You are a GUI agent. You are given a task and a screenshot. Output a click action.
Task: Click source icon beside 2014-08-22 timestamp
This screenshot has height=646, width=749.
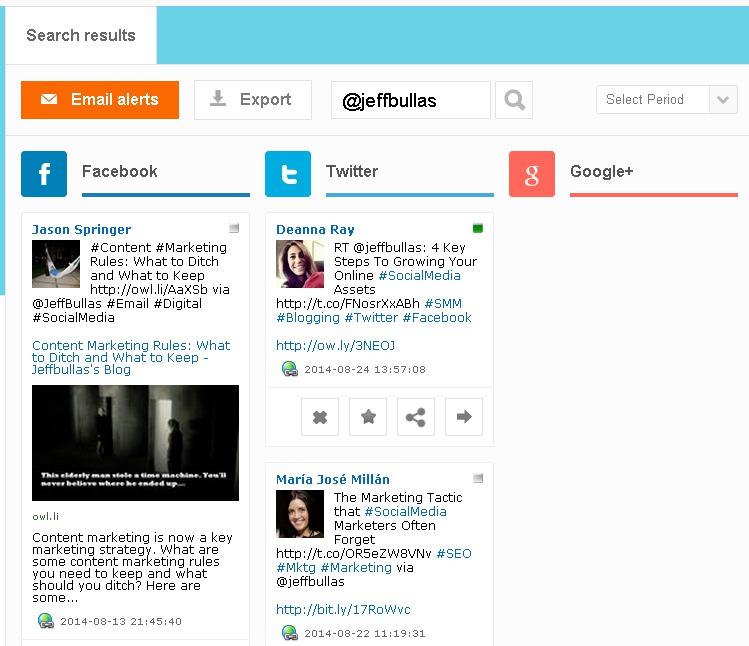pos(290,633)
